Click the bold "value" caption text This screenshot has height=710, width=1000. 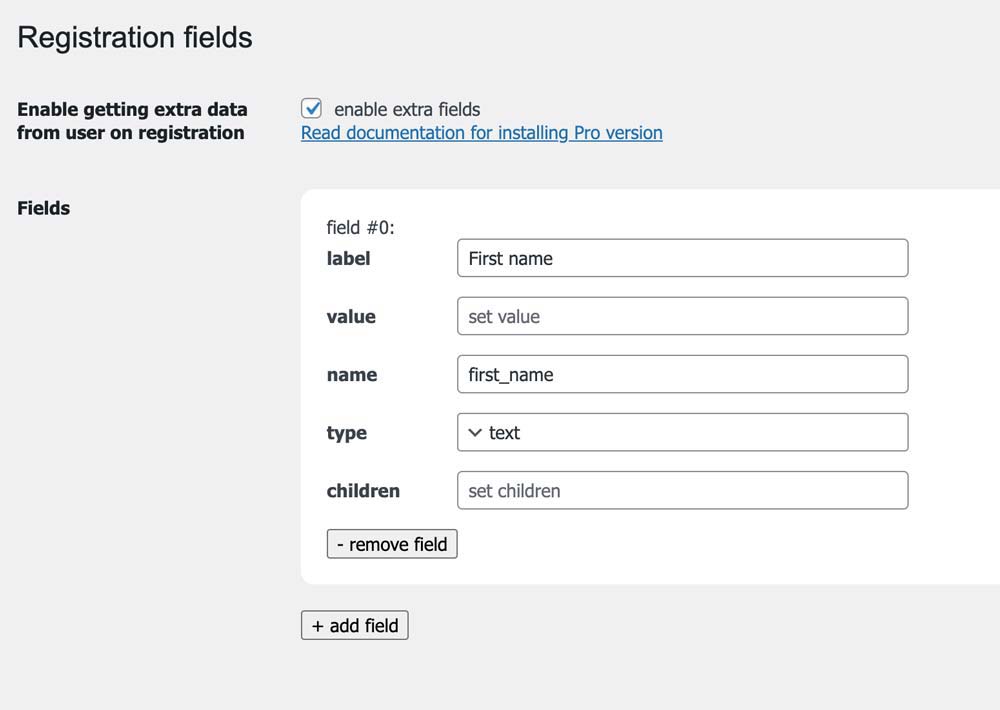(351, 316)
